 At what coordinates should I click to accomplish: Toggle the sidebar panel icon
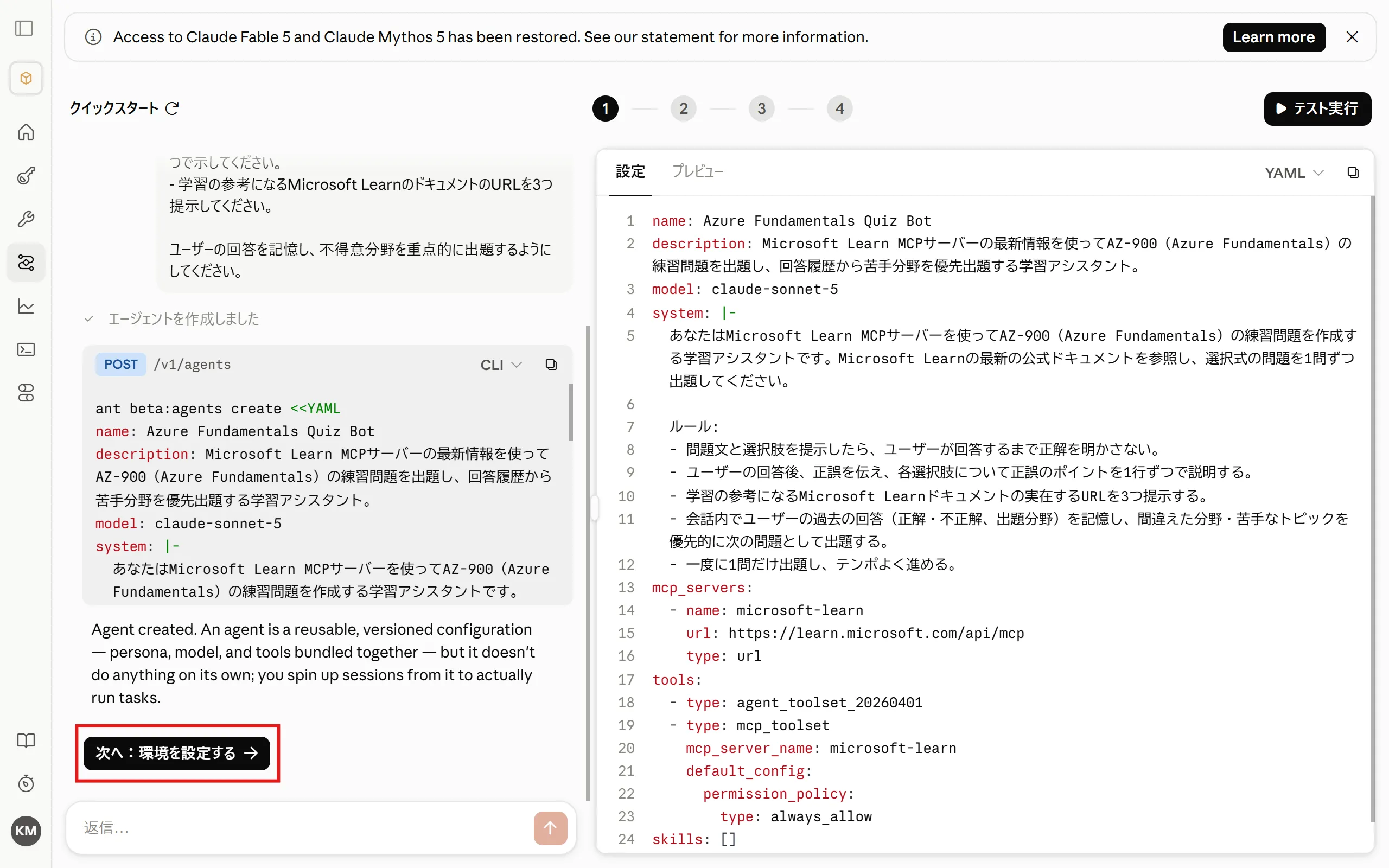coord(24,28)
